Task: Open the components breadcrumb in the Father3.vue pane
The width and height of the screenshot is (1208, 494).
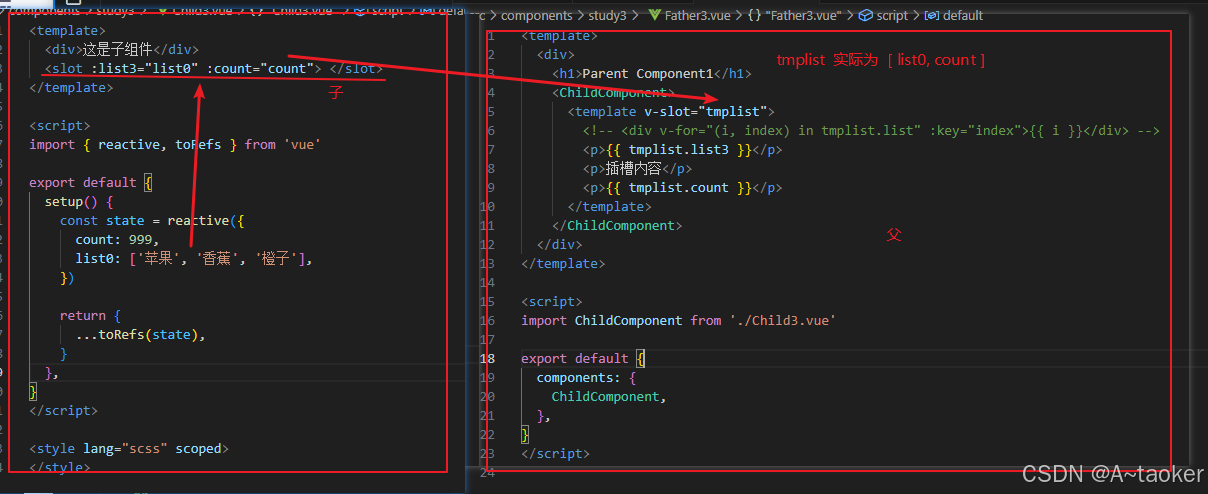Action: click(535, 15)
